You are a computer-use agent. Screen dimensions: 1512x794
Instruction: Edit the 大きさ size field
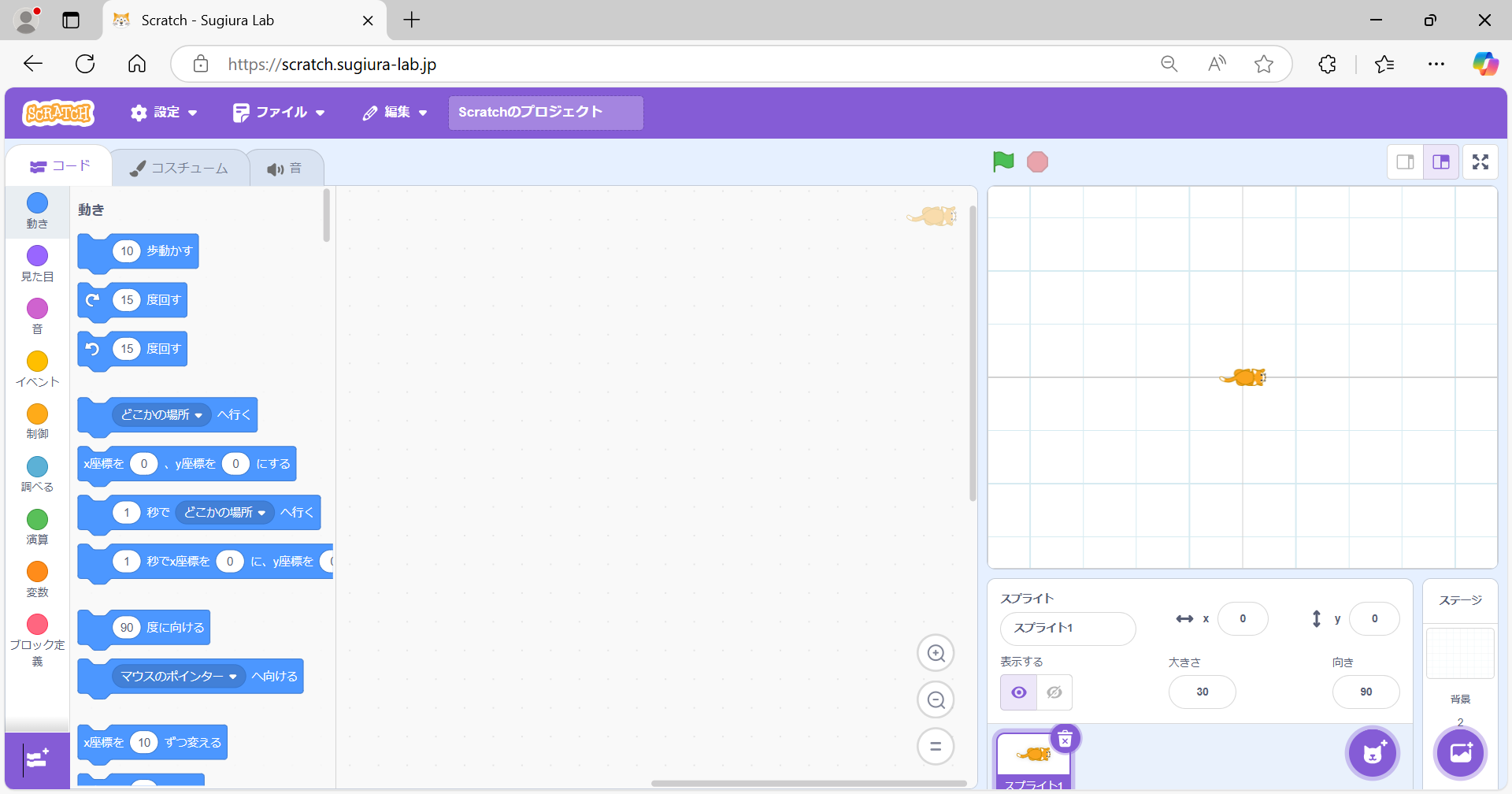click(1203, 692)
